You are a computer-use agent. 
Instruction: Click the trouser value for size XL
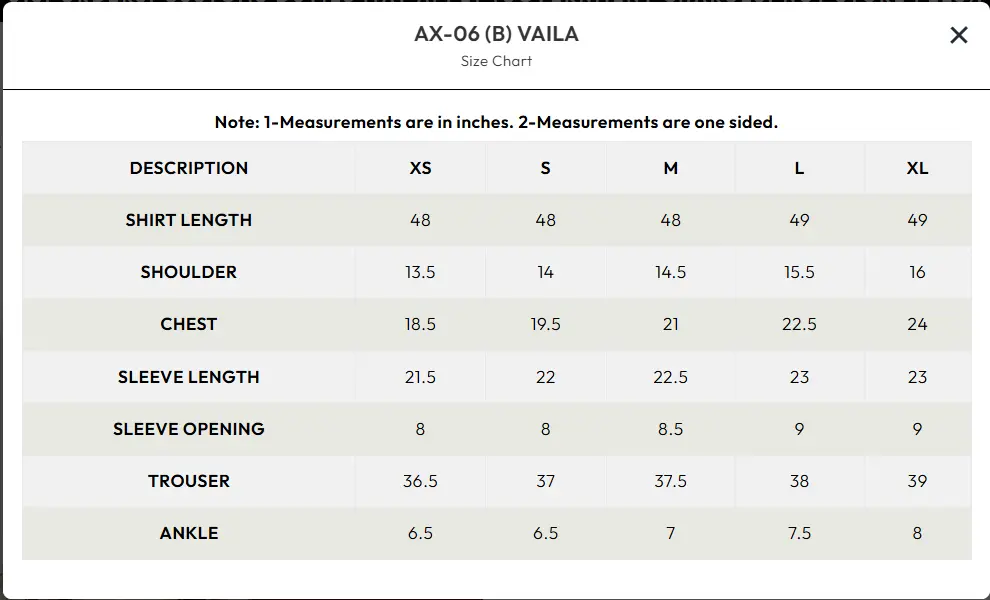[x=917, y=481]
